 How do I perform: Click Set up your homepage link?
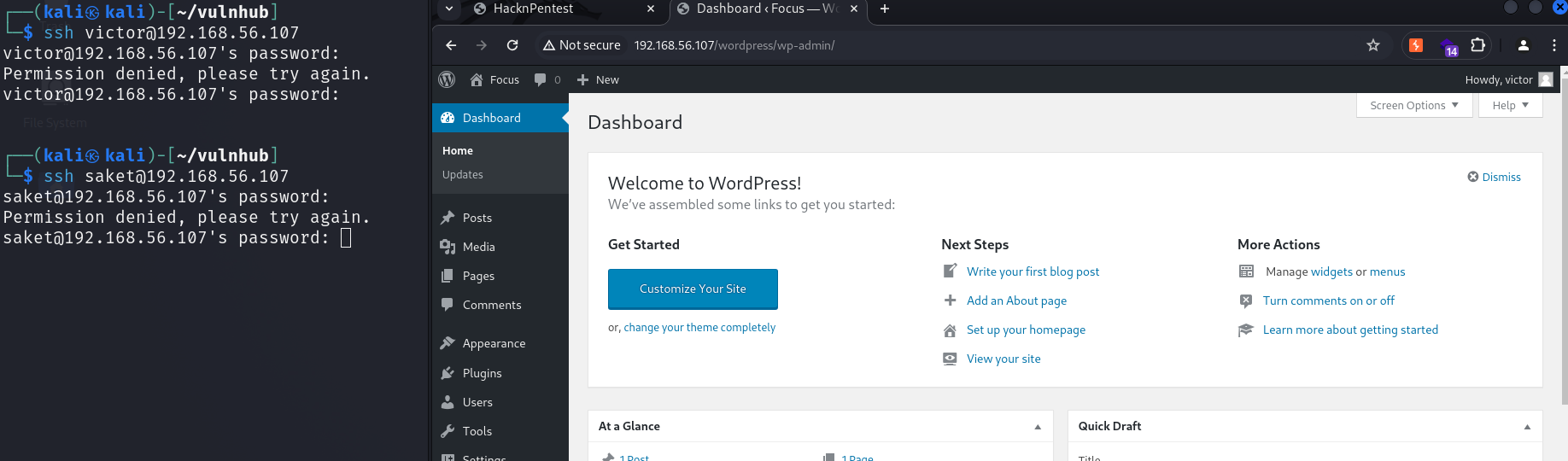(x=1026, y=330)
